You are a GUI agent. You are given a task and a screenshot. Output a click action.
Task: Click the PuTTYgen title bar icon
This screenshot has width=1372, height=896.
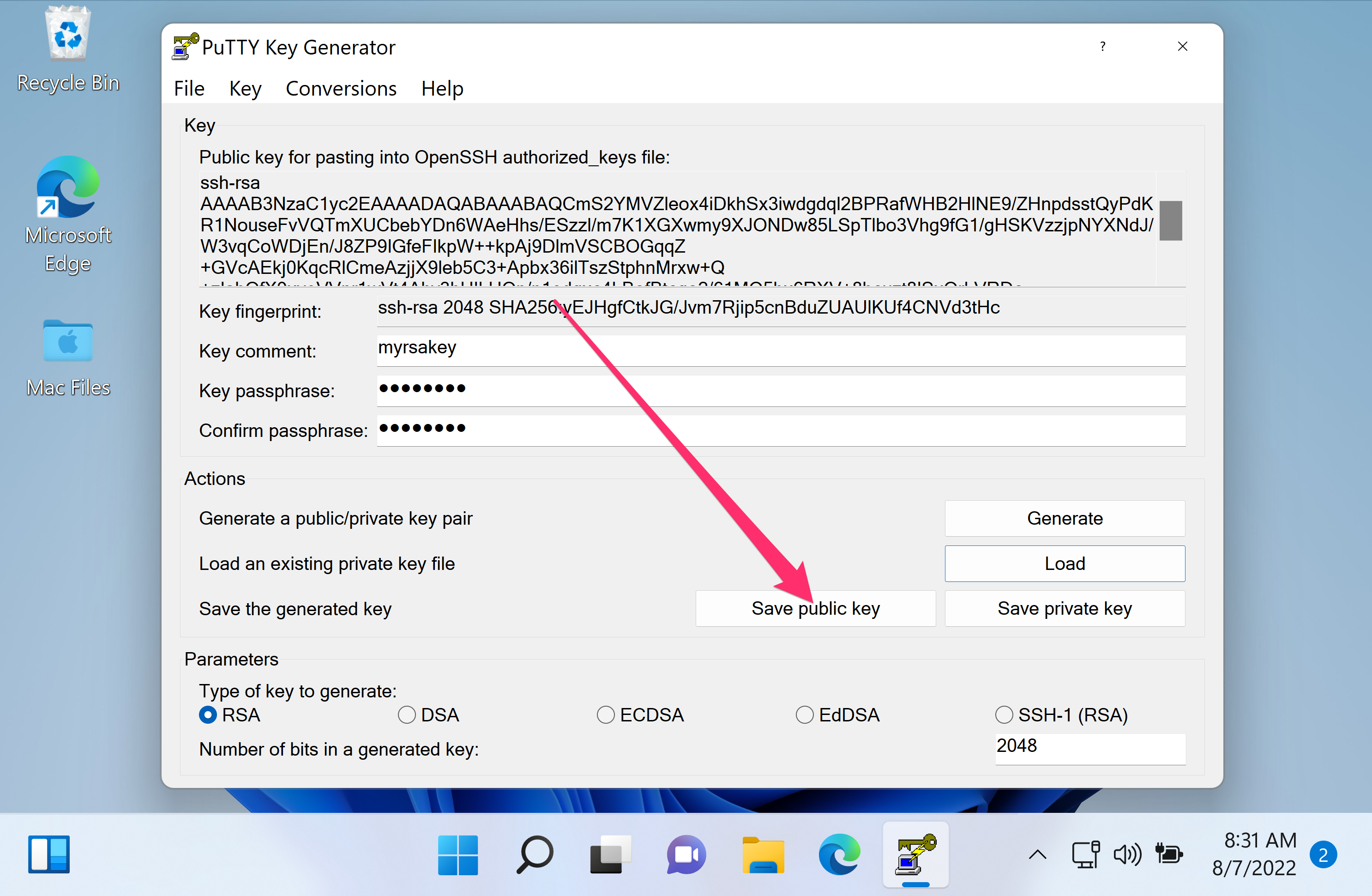click(185, 47)
